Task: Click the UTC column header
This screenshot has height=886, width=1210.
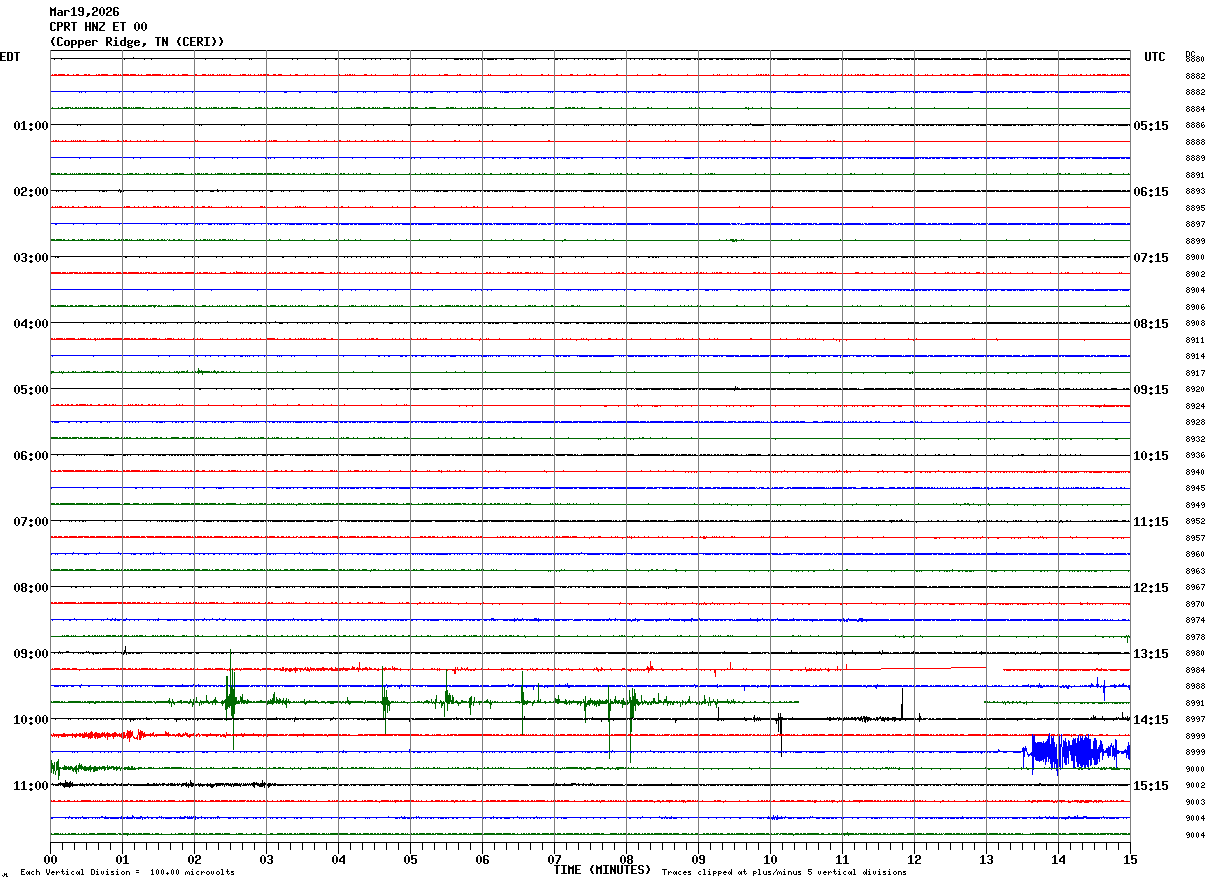Action: (1155, 57)
